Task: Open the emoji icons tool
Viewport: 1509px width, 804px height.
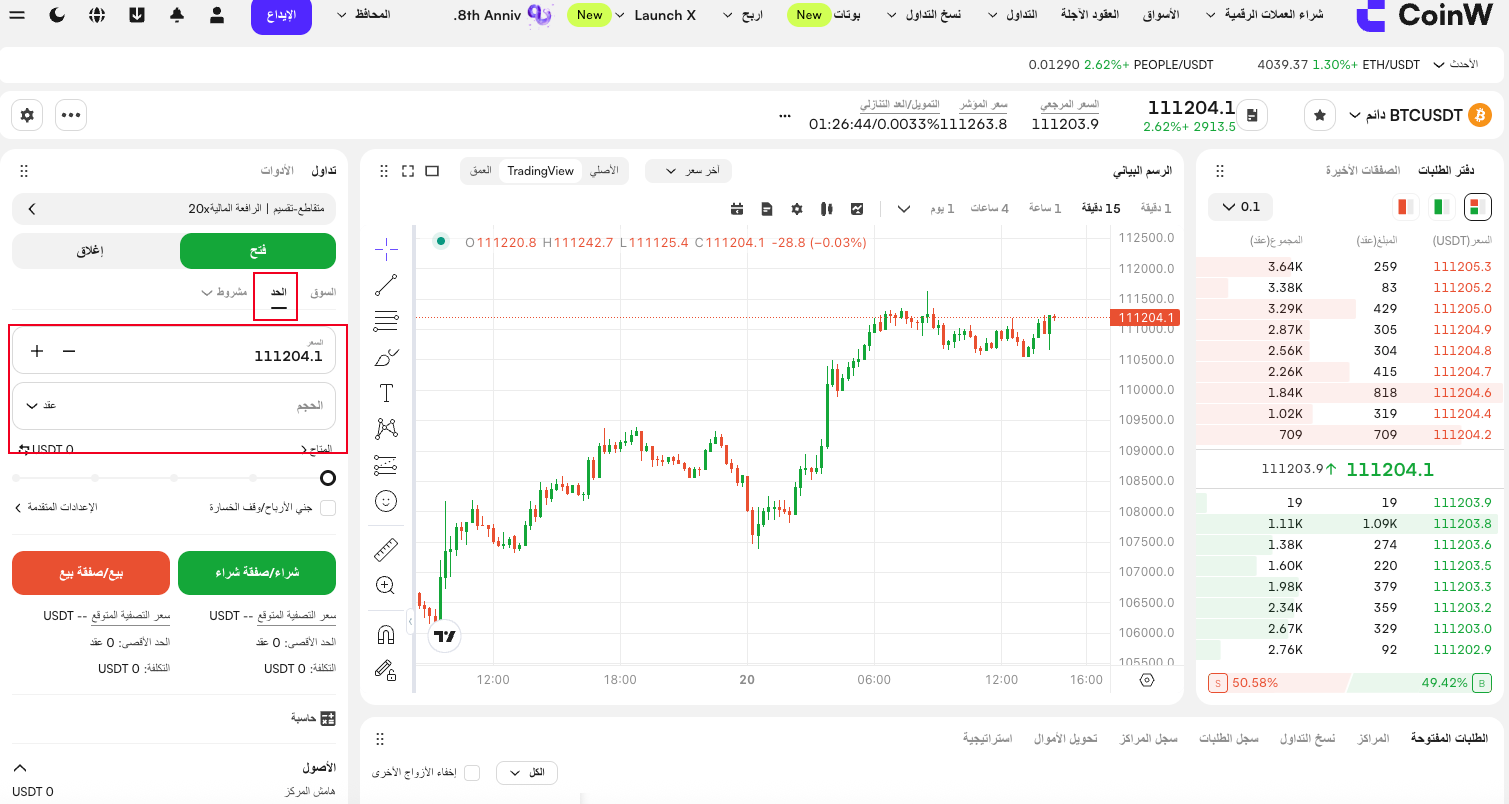Action: pos(386,501)
